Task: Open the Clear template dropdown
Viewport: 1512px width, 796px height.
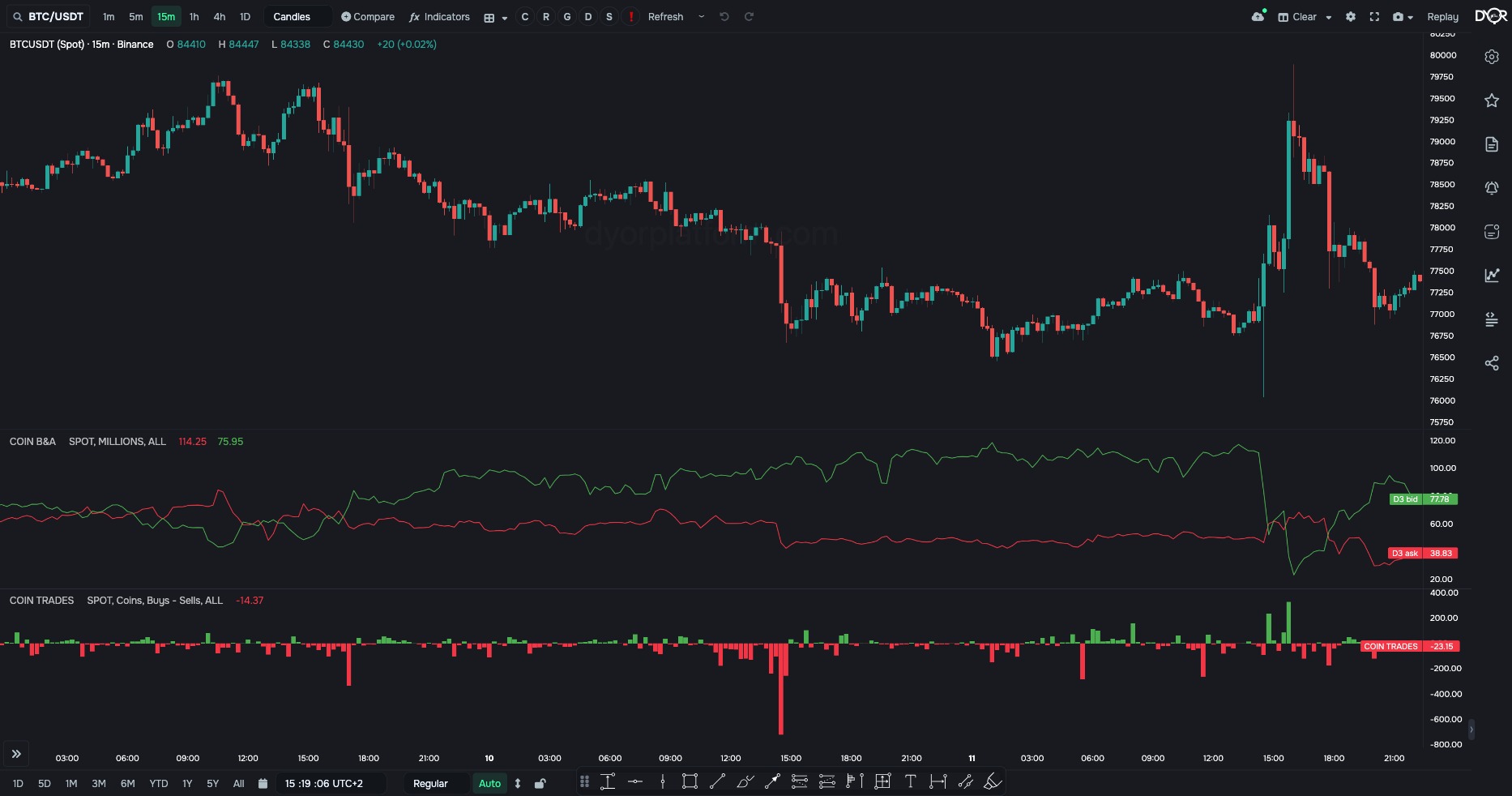Action: click(1305, 16)
